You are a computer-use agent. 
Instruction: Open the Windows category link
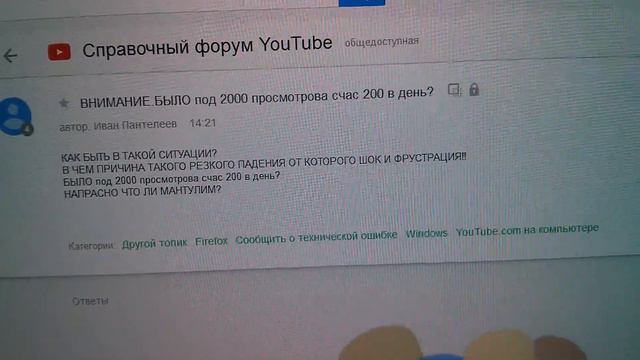tap(427, 234)
